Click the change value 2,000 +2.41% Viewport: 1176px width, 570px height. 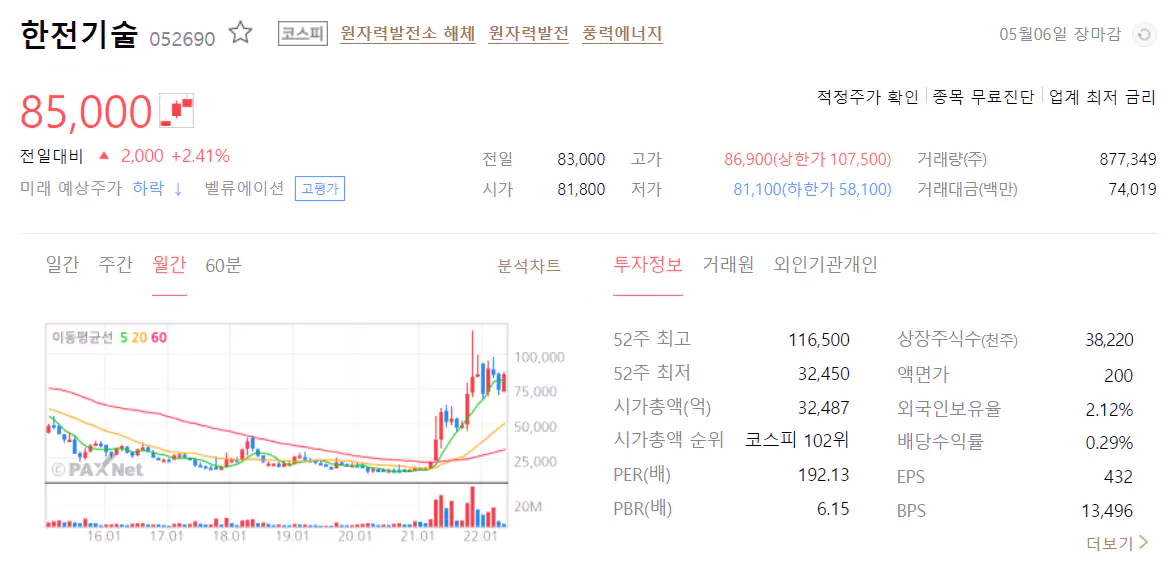175,156
